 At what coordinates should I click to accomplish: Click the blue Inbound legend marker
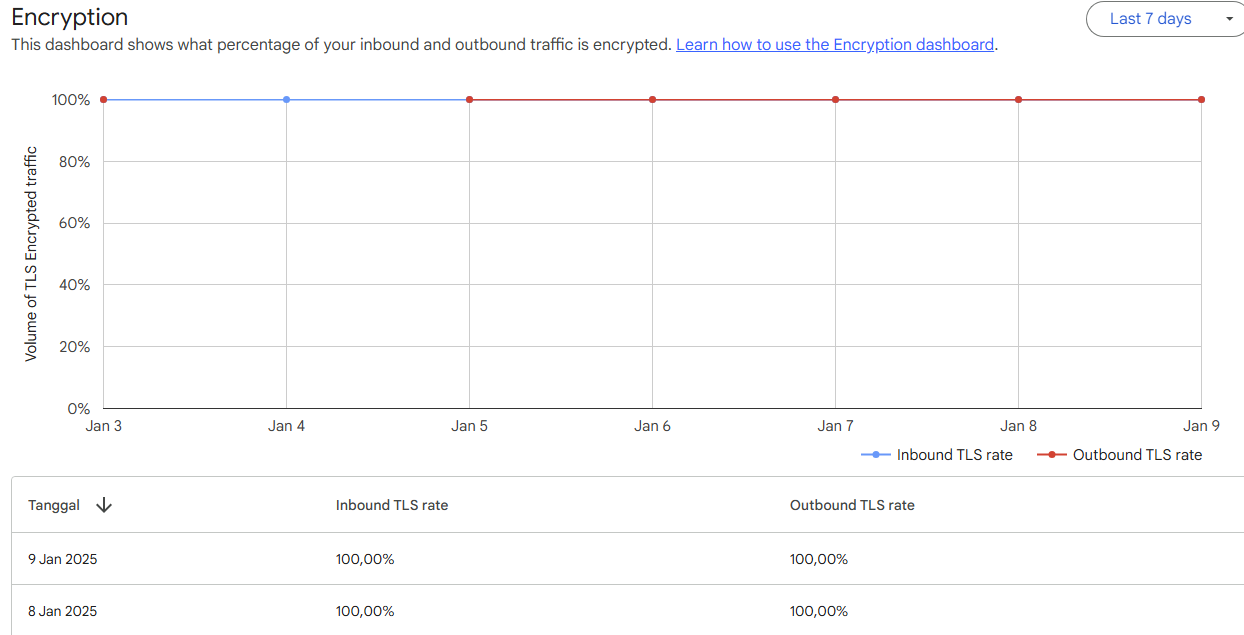coord(876,455)
